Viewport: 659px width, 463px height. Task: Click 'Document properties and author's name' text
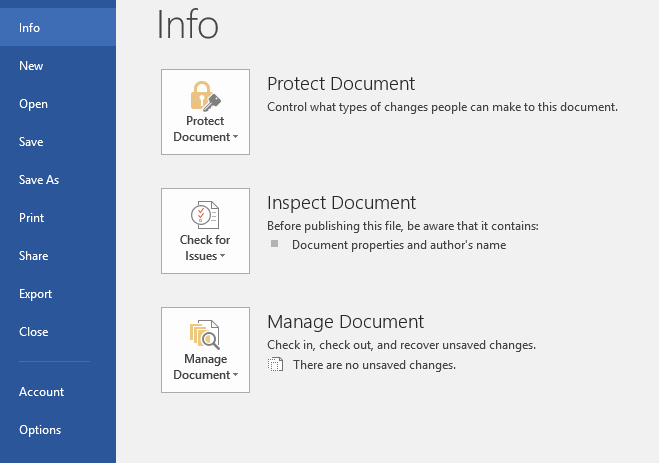coord(399,245)
